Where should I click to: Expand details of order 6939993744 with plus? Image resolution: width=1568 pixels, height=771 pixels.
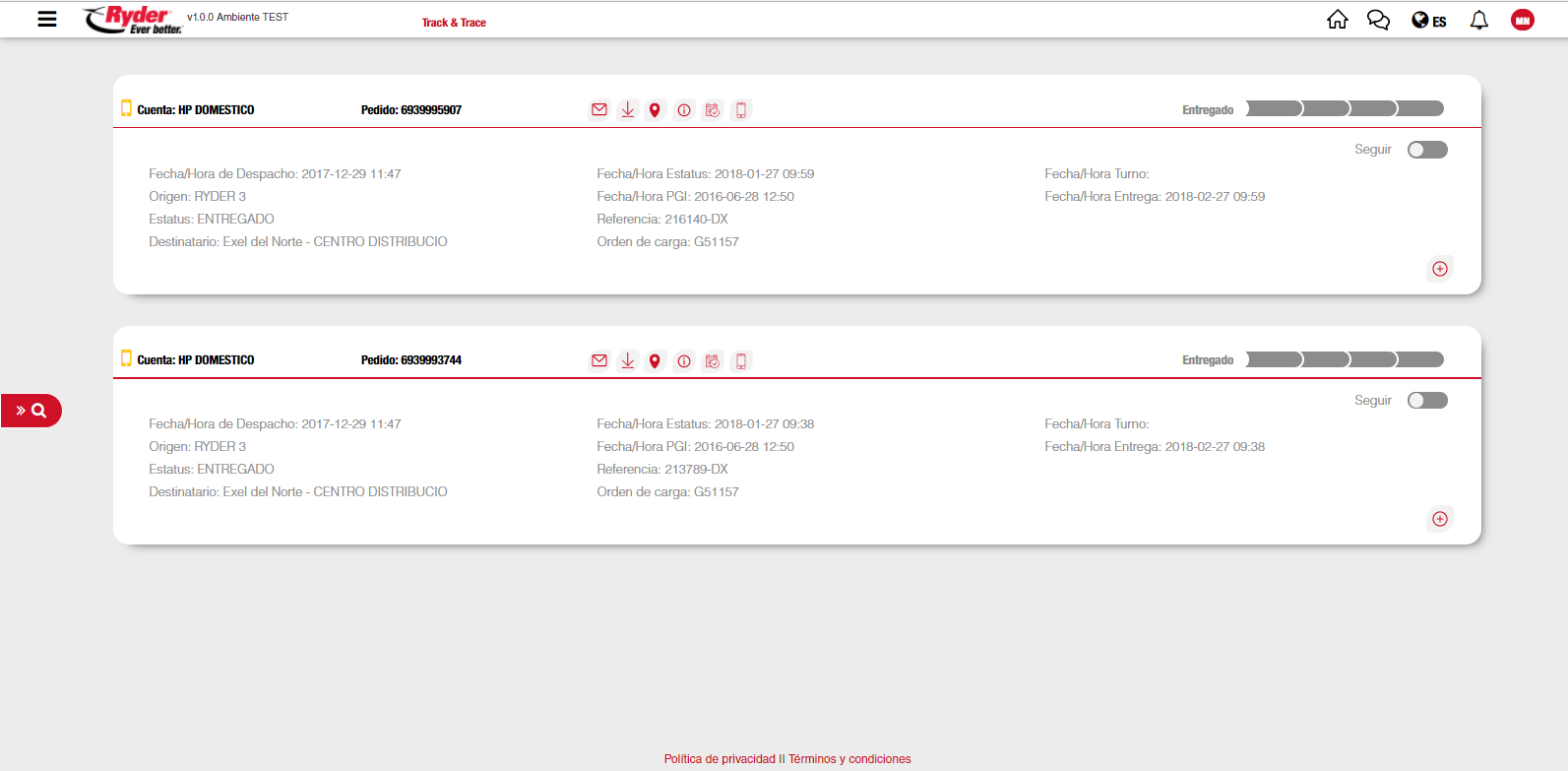tap(1439, 519)
